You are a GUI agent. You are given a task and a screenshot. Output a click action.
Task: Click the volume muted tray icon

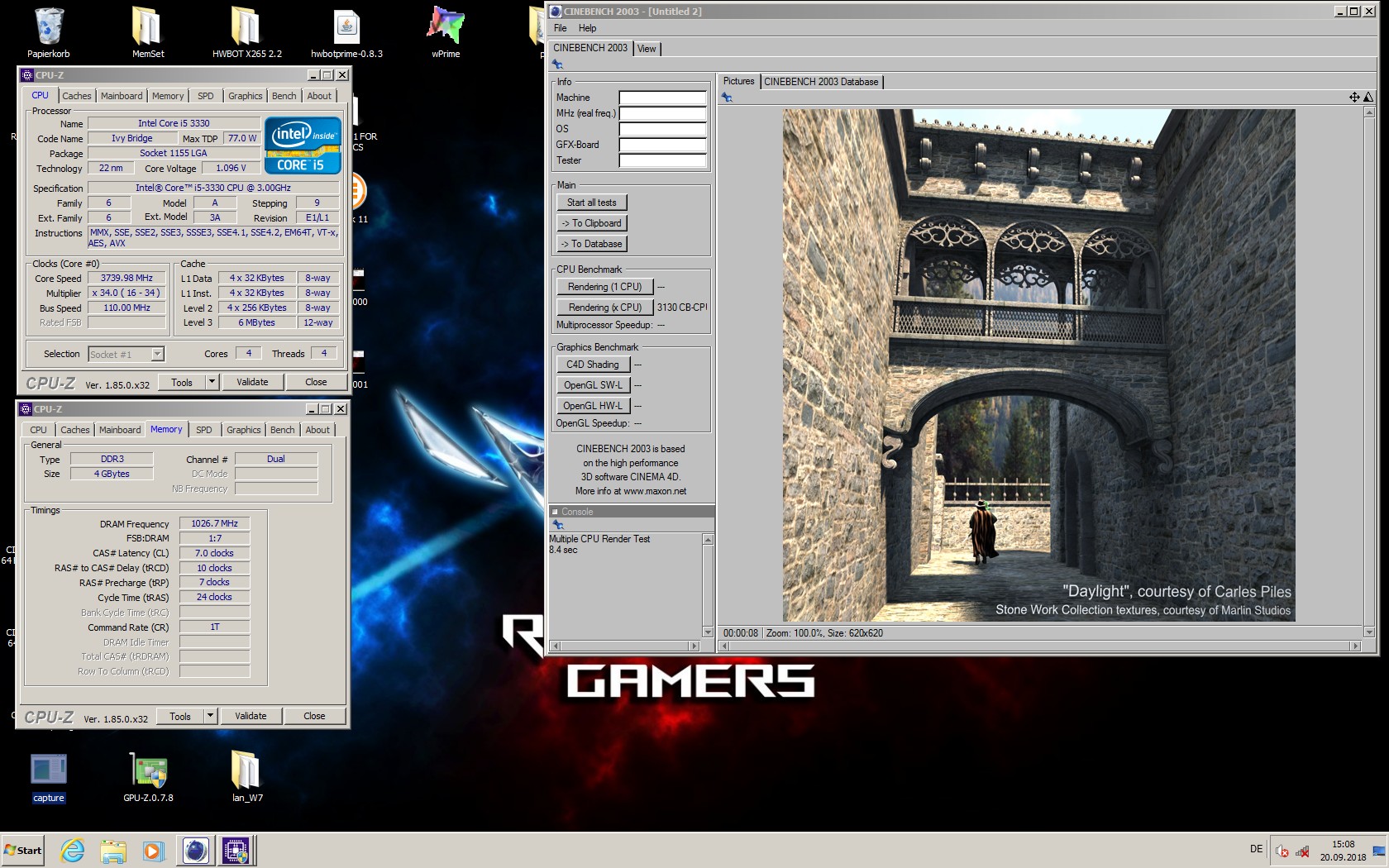(1282, 851)
